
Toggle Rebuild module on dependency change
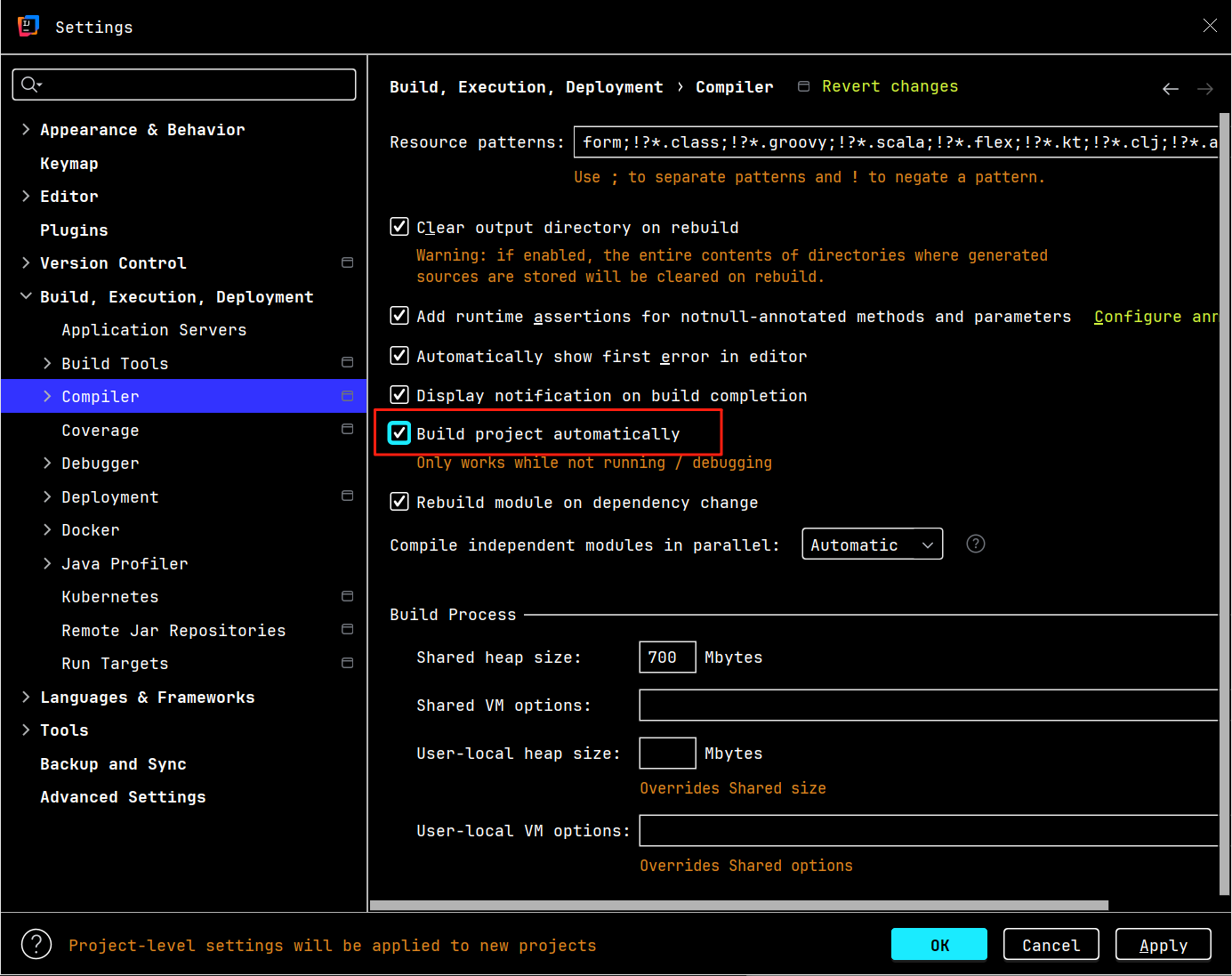click(x=399, y=502)
